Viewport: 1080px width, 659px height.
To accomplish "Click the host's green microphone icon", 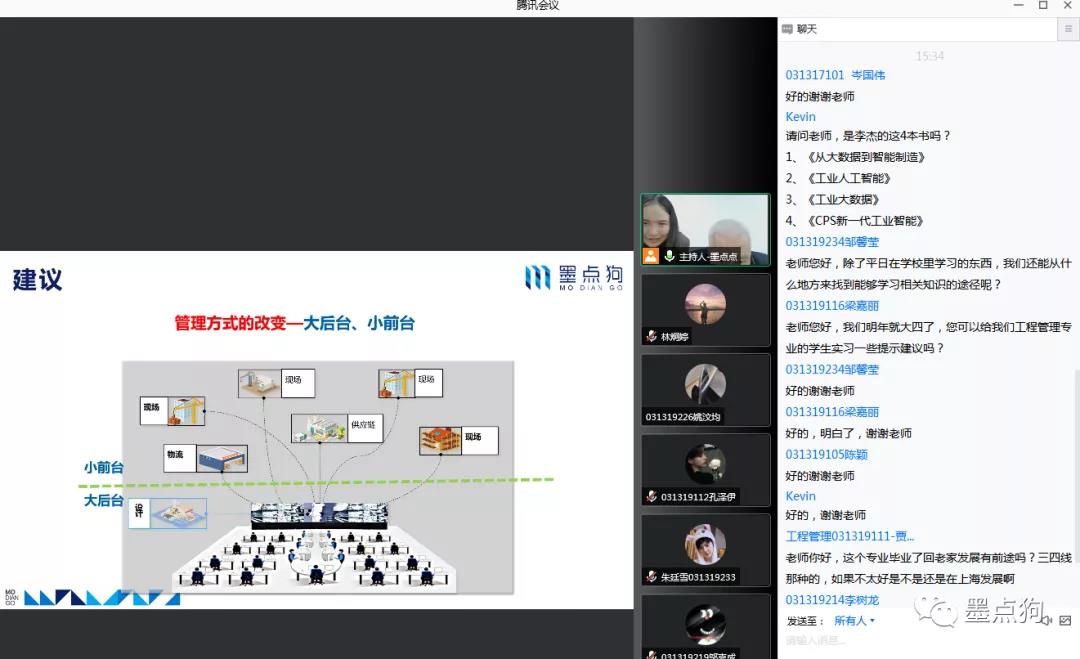I will tap(669, 257).
